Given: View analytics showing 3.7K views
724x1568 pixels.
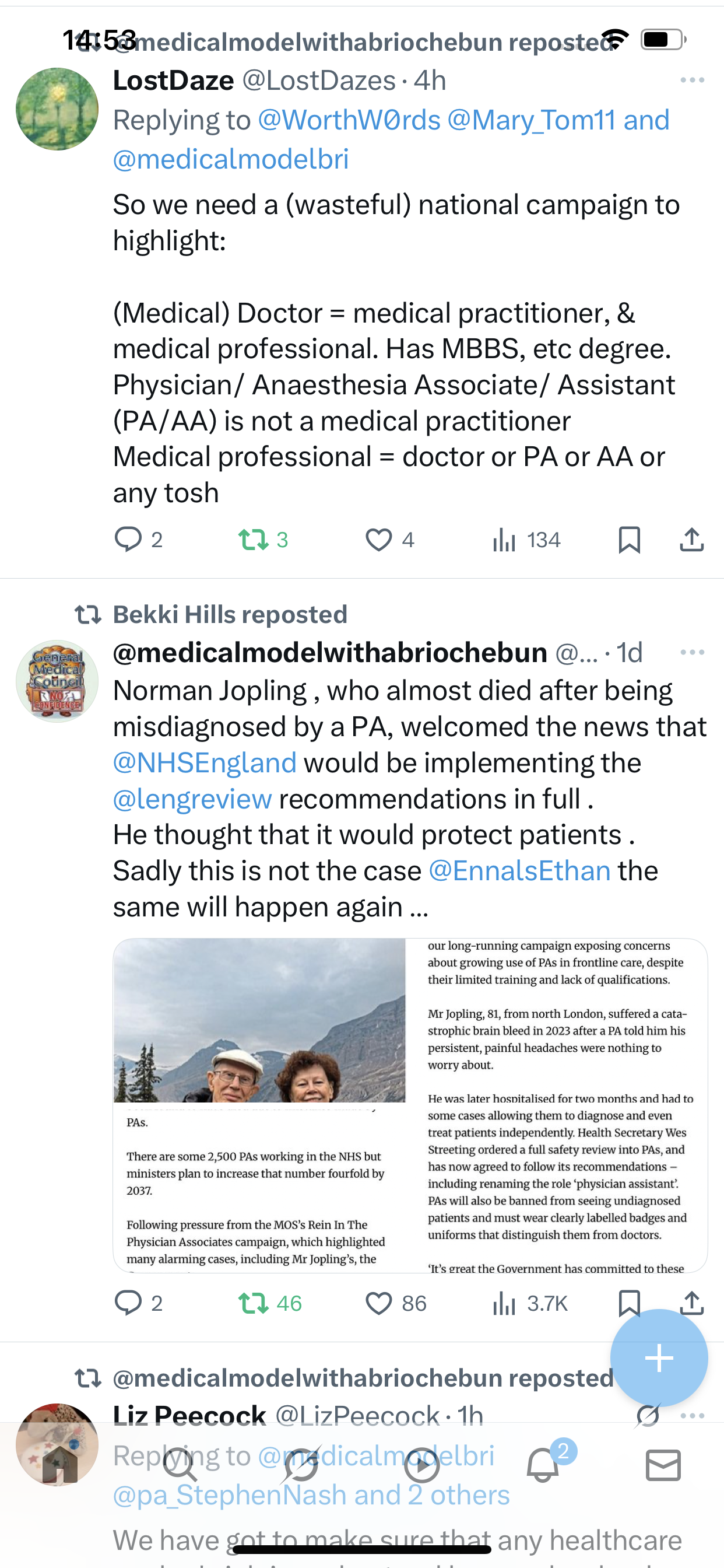Looking at the screenshot, I should [x=530, y=1303].
